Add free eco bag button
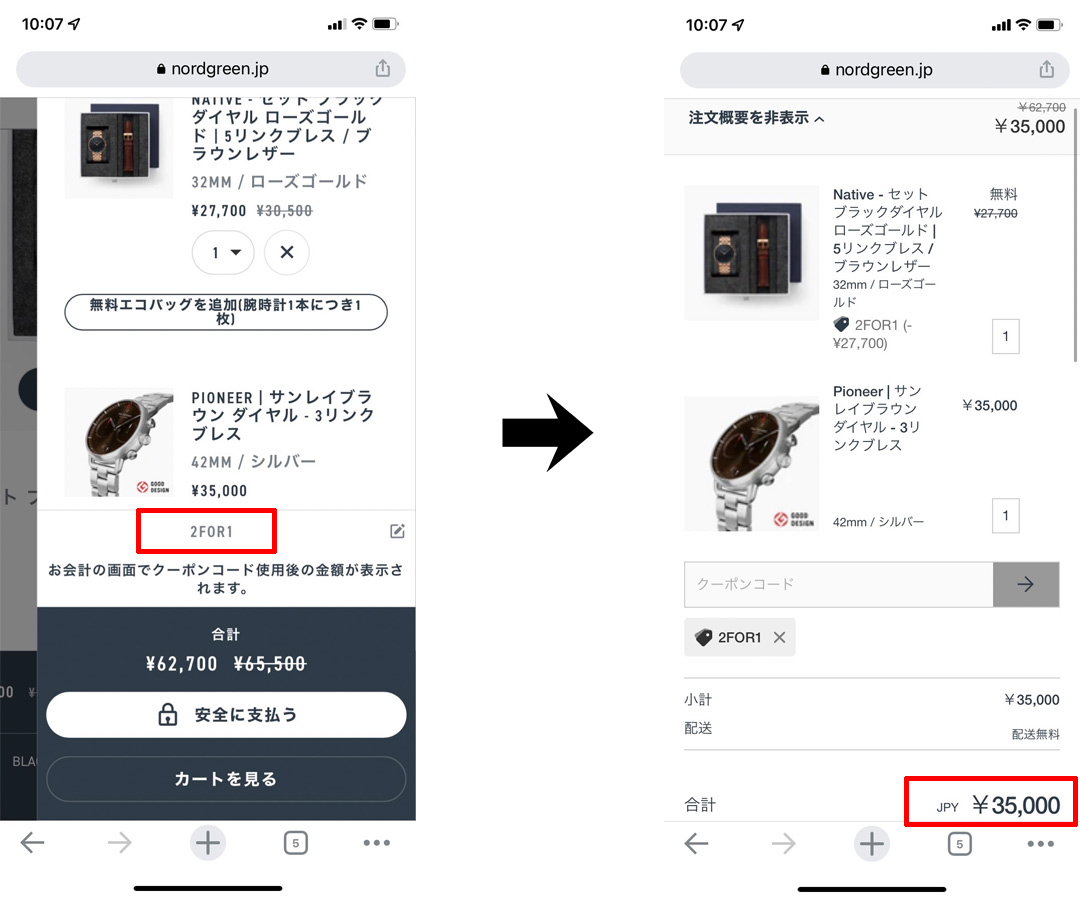This screenshot has height=900, width=1080. 226,311
